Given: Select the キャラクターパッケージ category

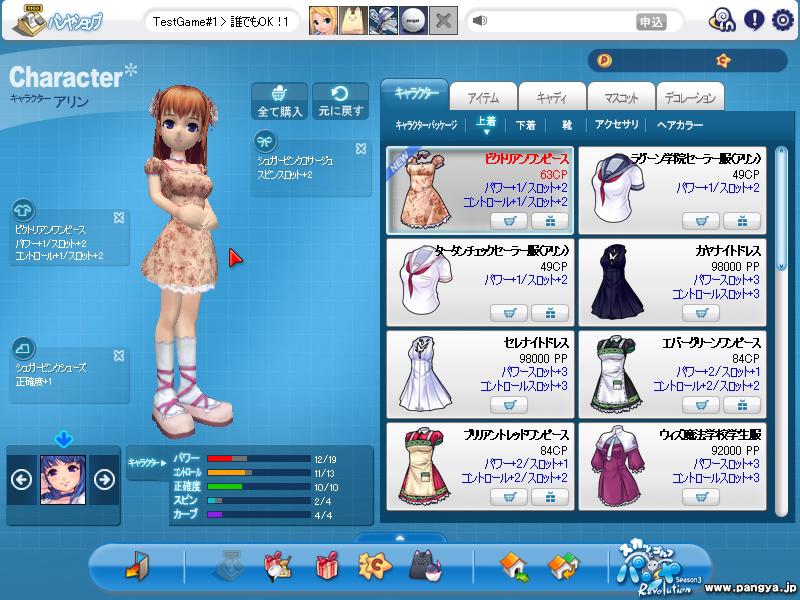Looking at the screenshot, I should (427, 124).
